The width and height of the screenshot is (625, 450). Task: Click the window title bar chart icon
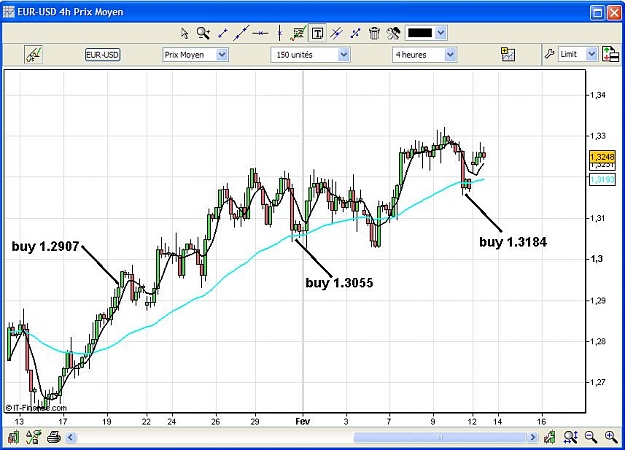point(9,12)
